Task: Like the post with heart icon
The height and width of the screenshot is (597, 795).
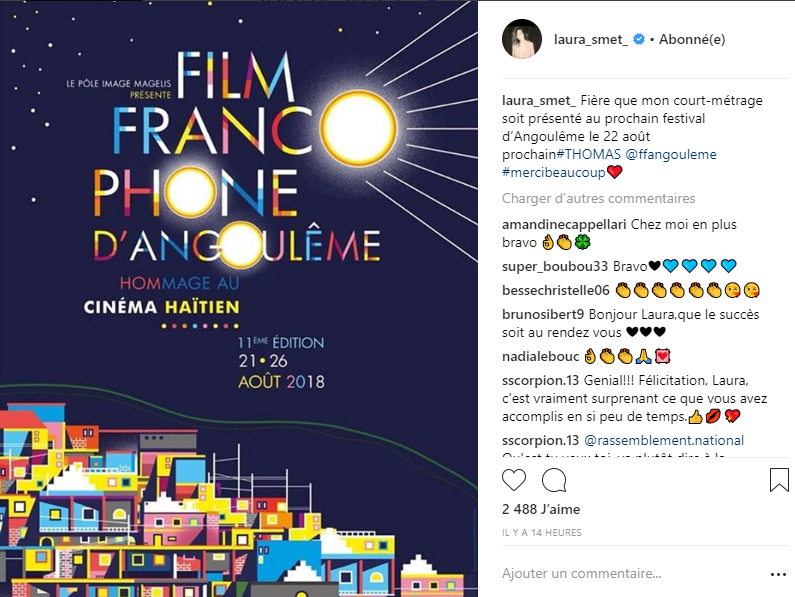Action: 514,481
